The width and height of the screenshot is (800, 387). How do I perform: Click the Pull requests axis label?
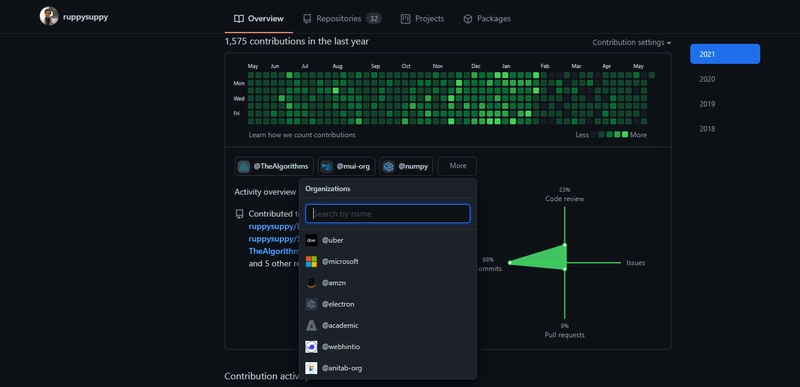pyautogui.click(x=564, y=335)
